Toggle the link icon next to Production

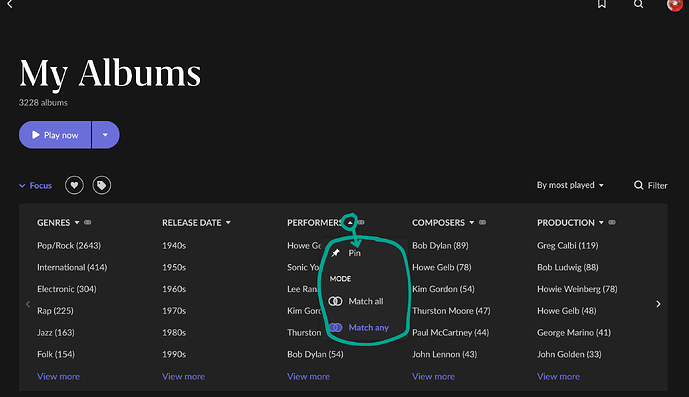pos(612,222)
